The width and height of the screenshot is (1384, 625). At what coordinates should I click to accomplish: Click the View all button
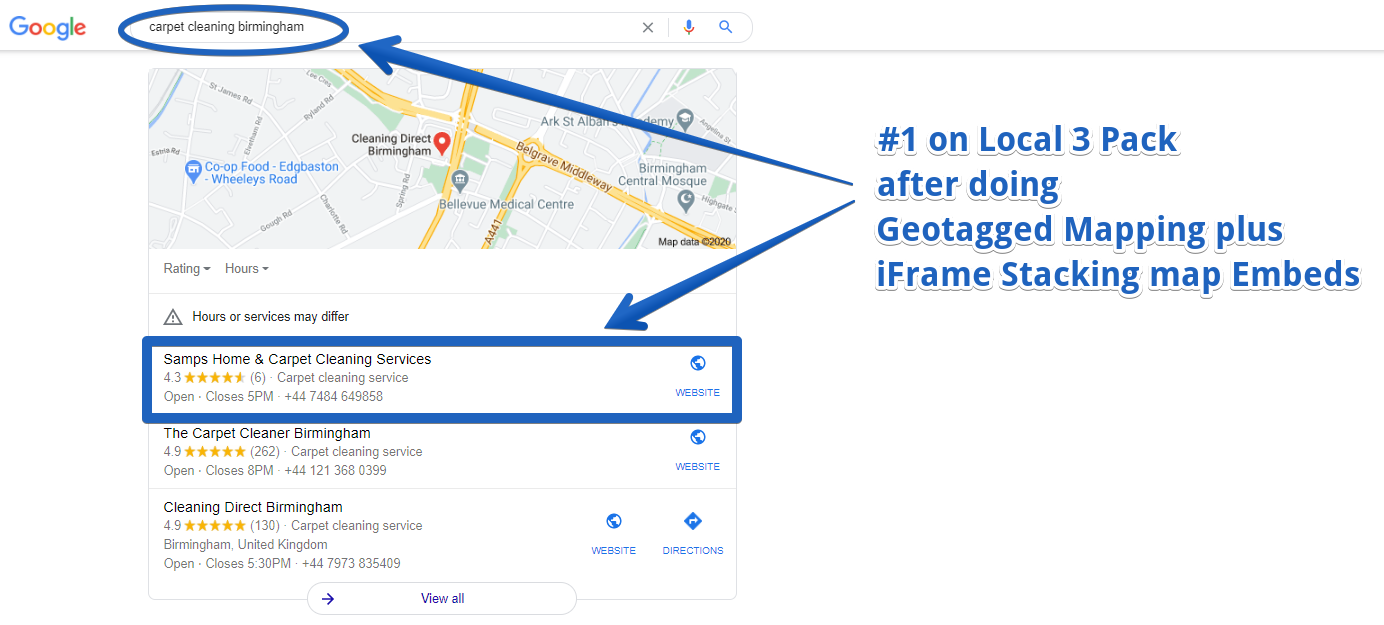click(x=442, y=598)
